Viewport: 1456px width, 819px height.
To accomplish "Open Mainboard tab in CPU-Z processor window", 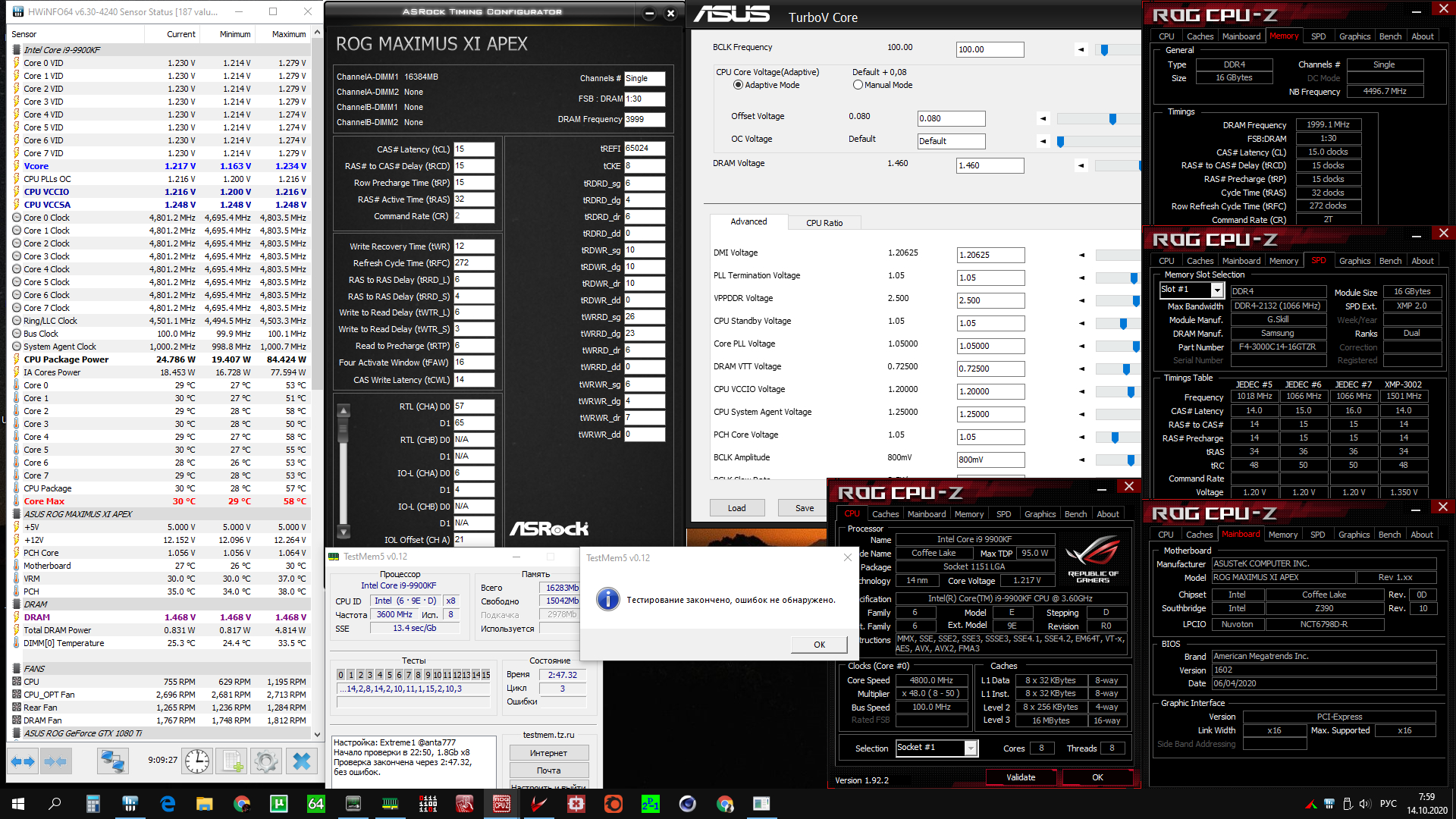I will pos(926,514).
